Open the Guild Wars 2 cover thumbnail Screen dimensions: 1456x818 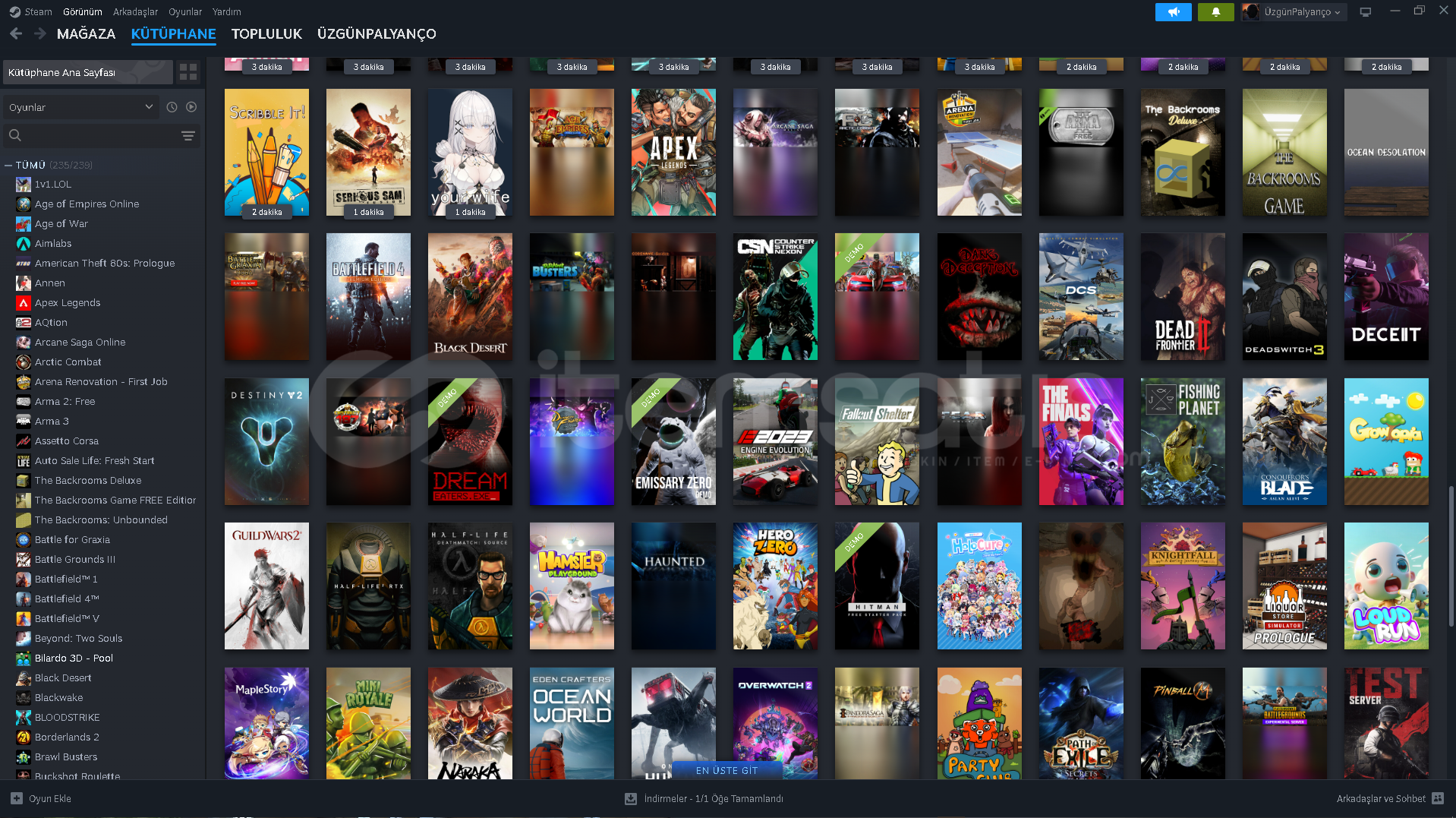[266, 586]
